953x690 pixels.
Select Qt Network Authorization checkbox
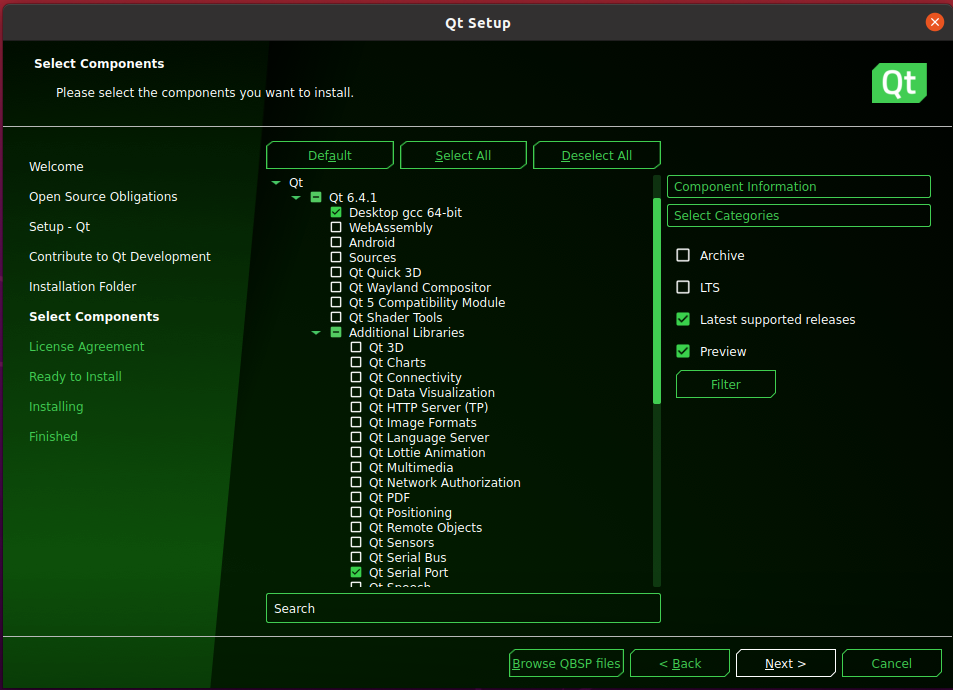(356, 482)
